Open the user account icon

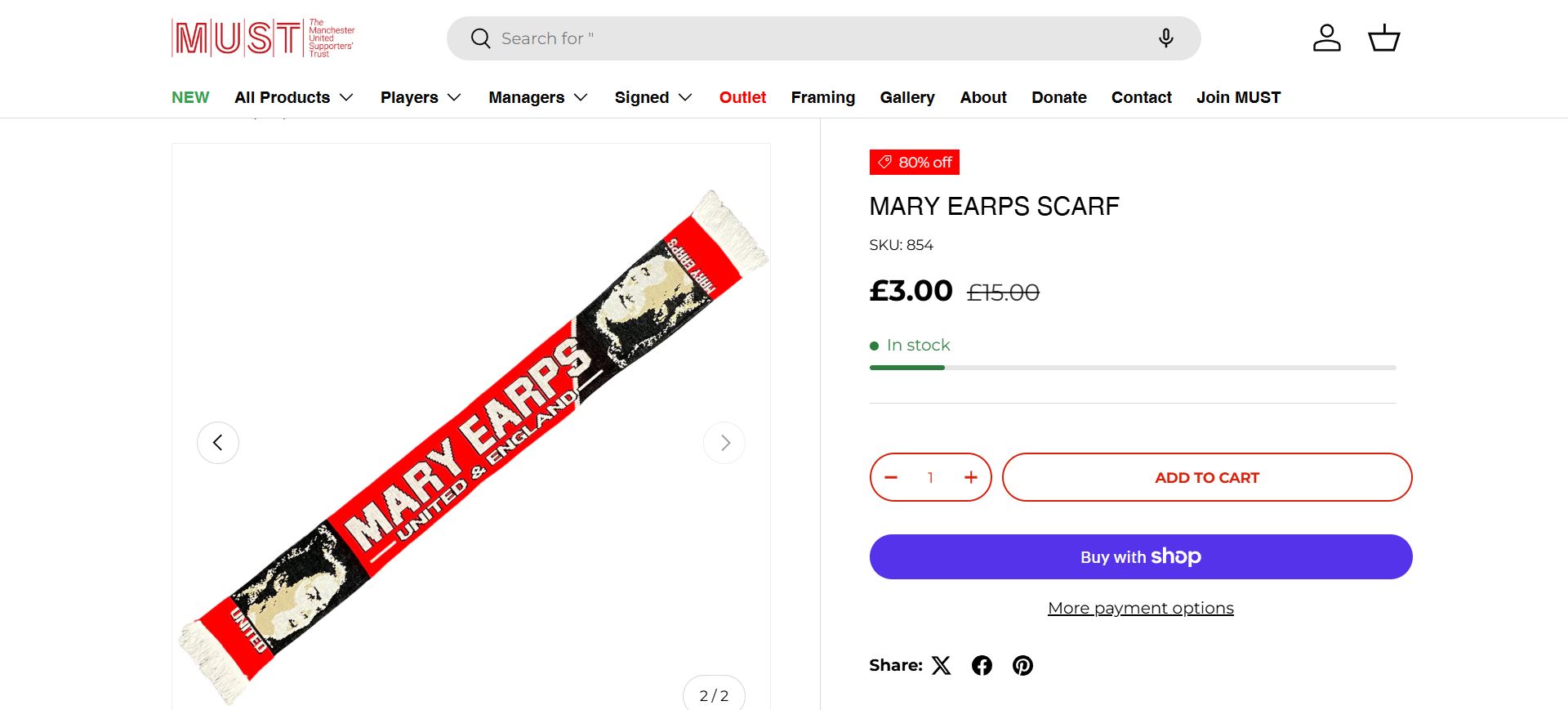(1326, 38)
